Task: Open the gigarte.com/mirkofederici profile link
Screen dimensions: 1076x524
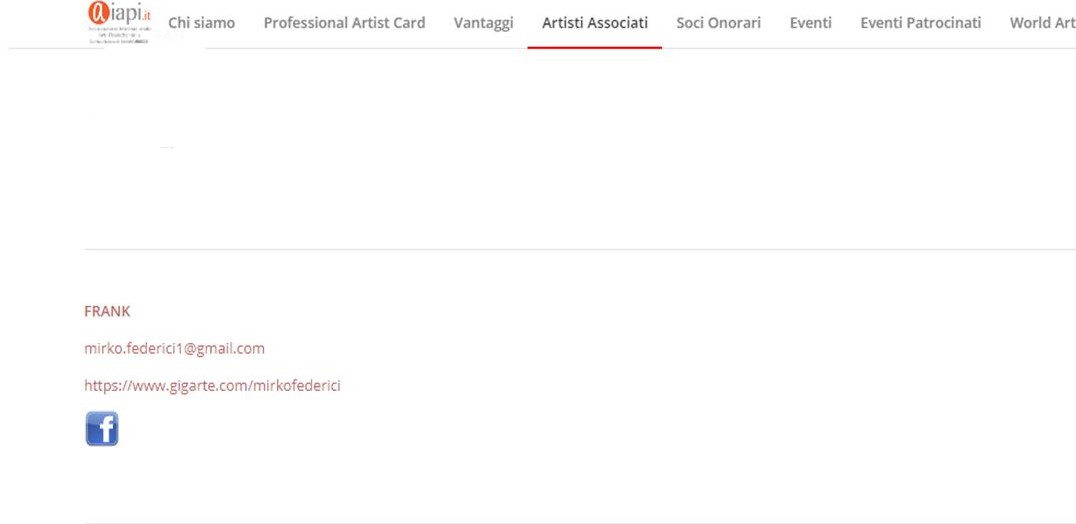Action: [212, 385]
